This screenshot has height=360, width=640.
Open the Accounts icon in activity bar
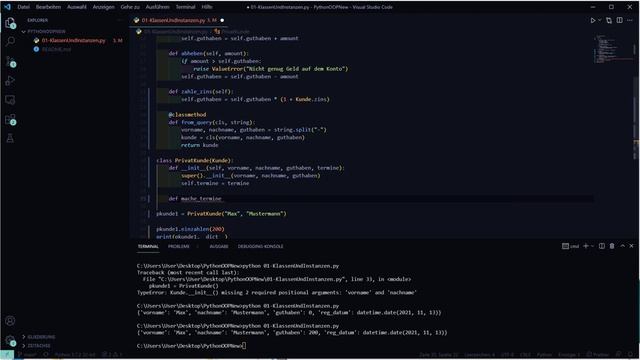10,321
